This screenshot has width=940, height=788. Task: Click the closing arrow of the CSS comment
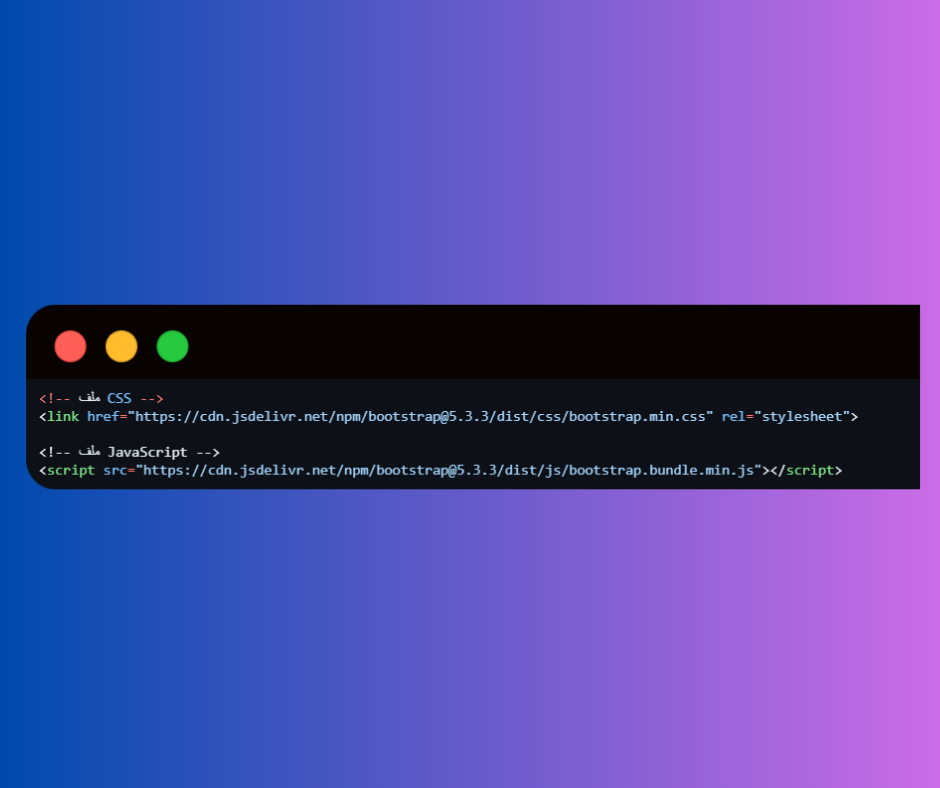[x=152, y=399]
